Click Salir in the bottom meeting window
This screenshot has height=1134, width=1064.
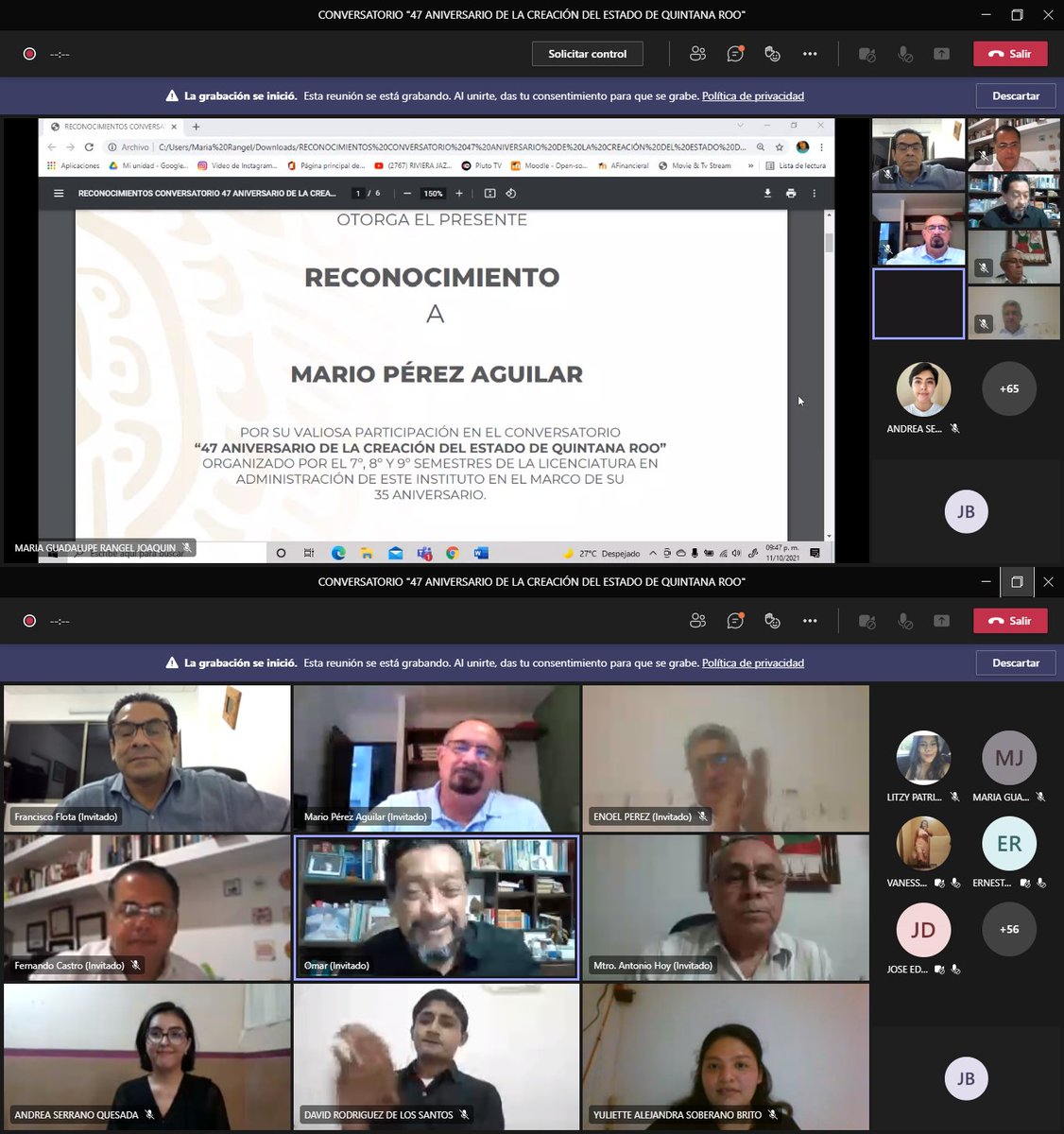tap(1010, 621)
